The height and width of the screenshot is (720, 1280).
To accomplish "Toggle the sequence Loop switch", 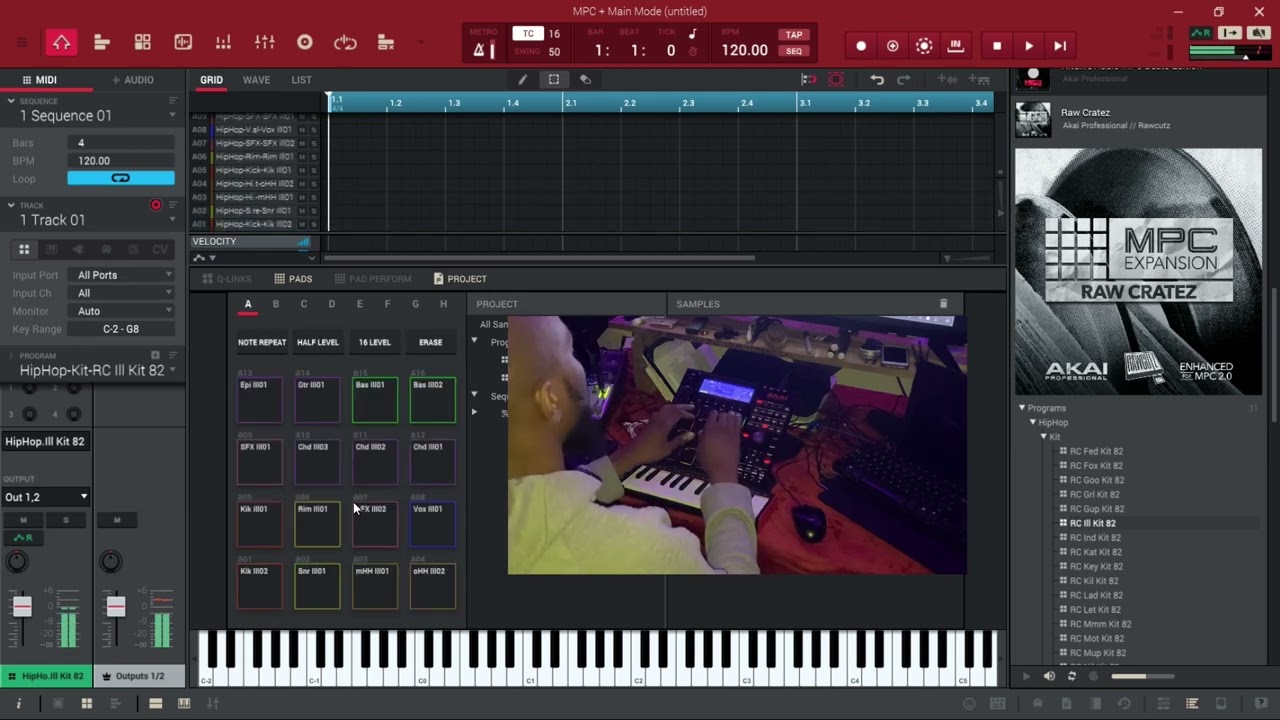I will 121,178.
